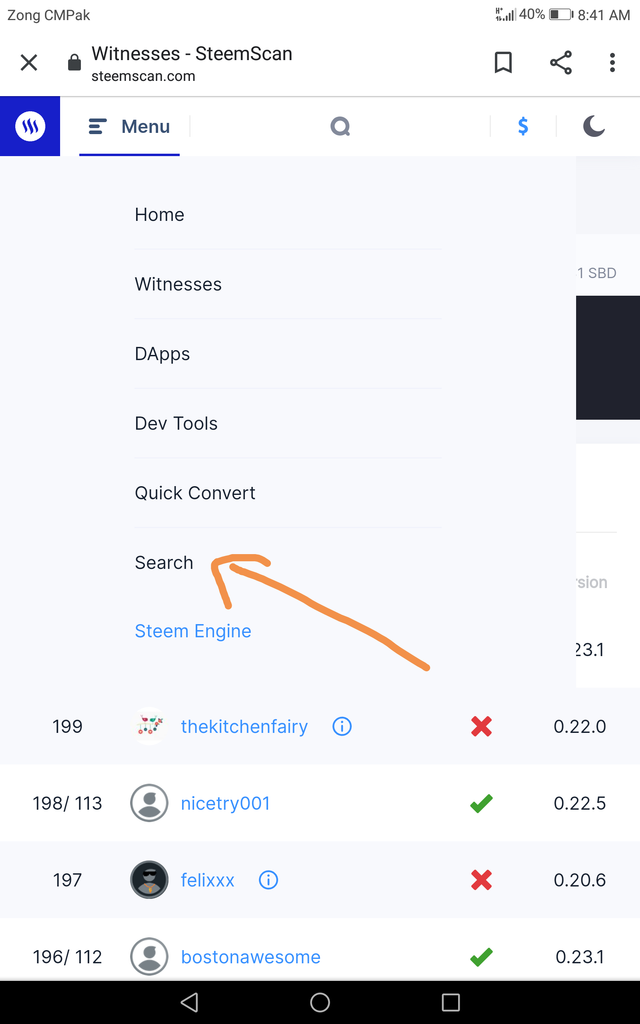Image resolution: width=640 pixels, height=1024 pixels.
Task: Click the Steem logo icon
Action: tap(30, 127)
